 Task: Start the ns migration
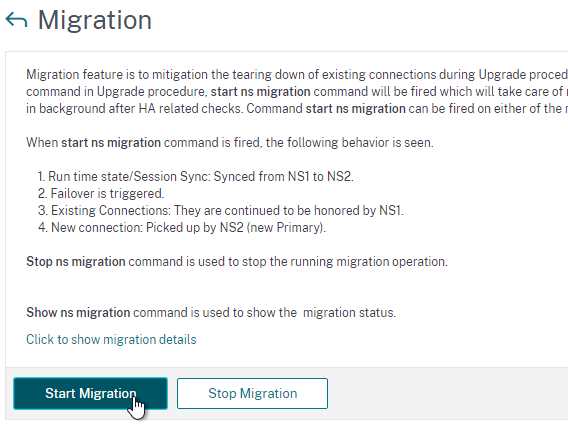point(90,393)
